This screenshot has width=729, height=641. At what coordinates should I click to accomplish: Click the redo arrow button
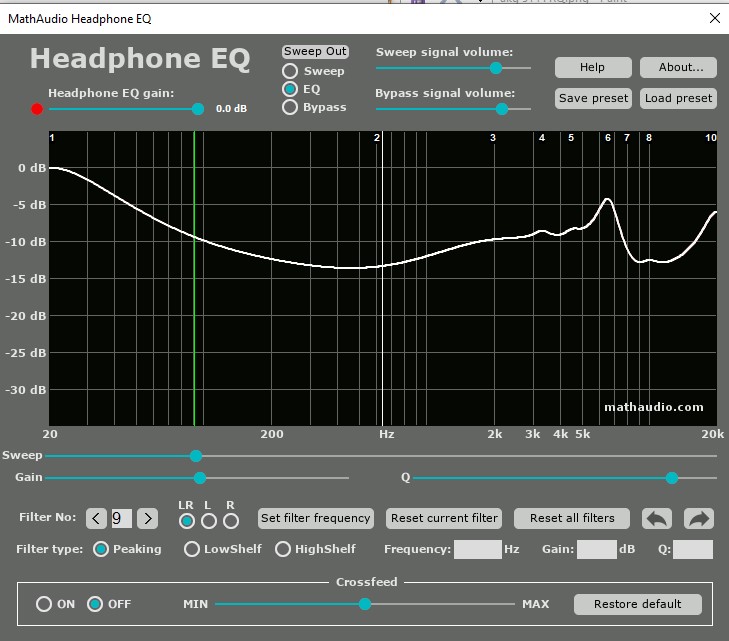[699, 518]
